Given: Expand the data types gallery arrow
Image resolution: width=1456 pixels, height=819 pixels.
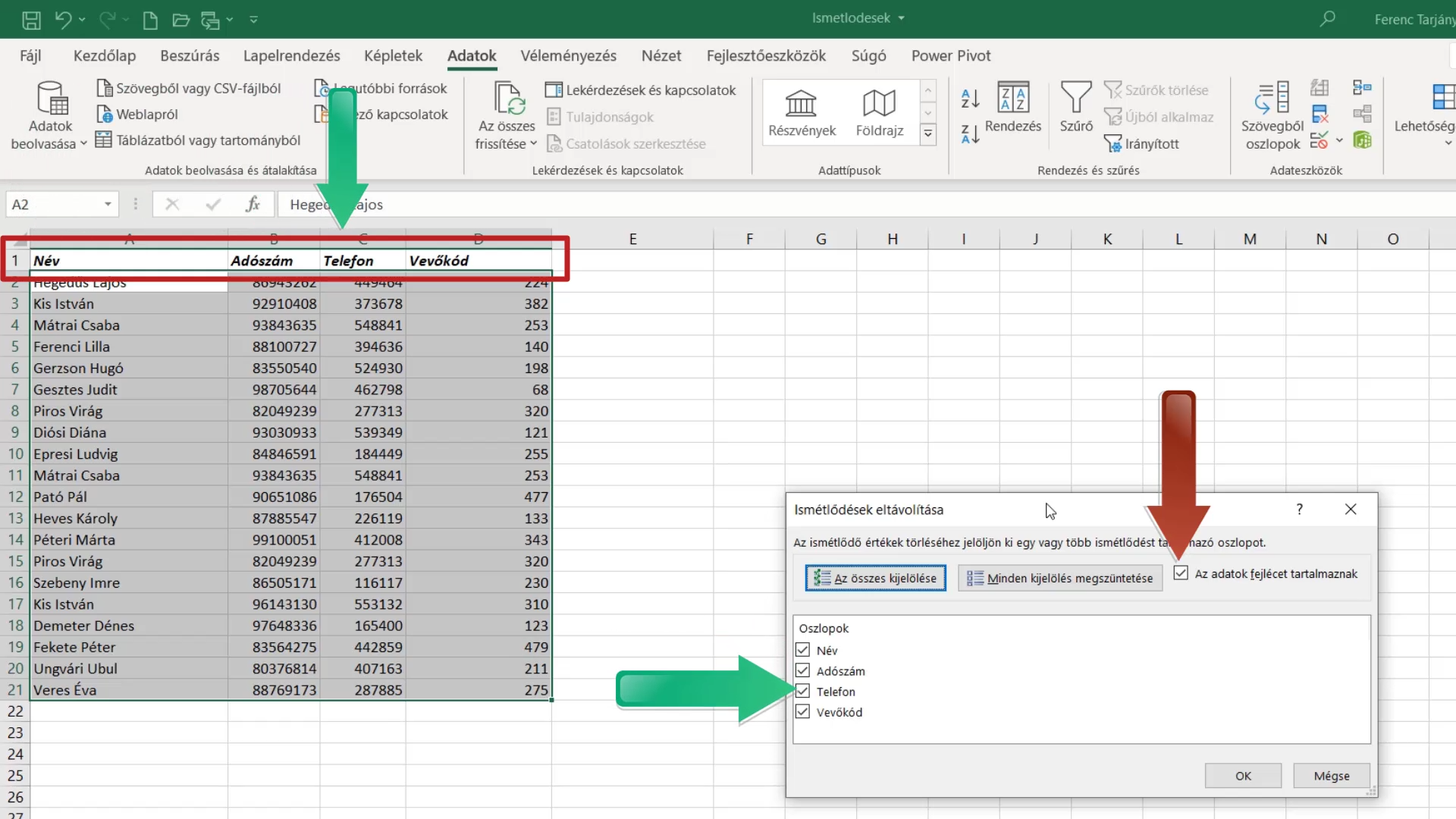Looking at the screenshot, I should coord(927,134).
